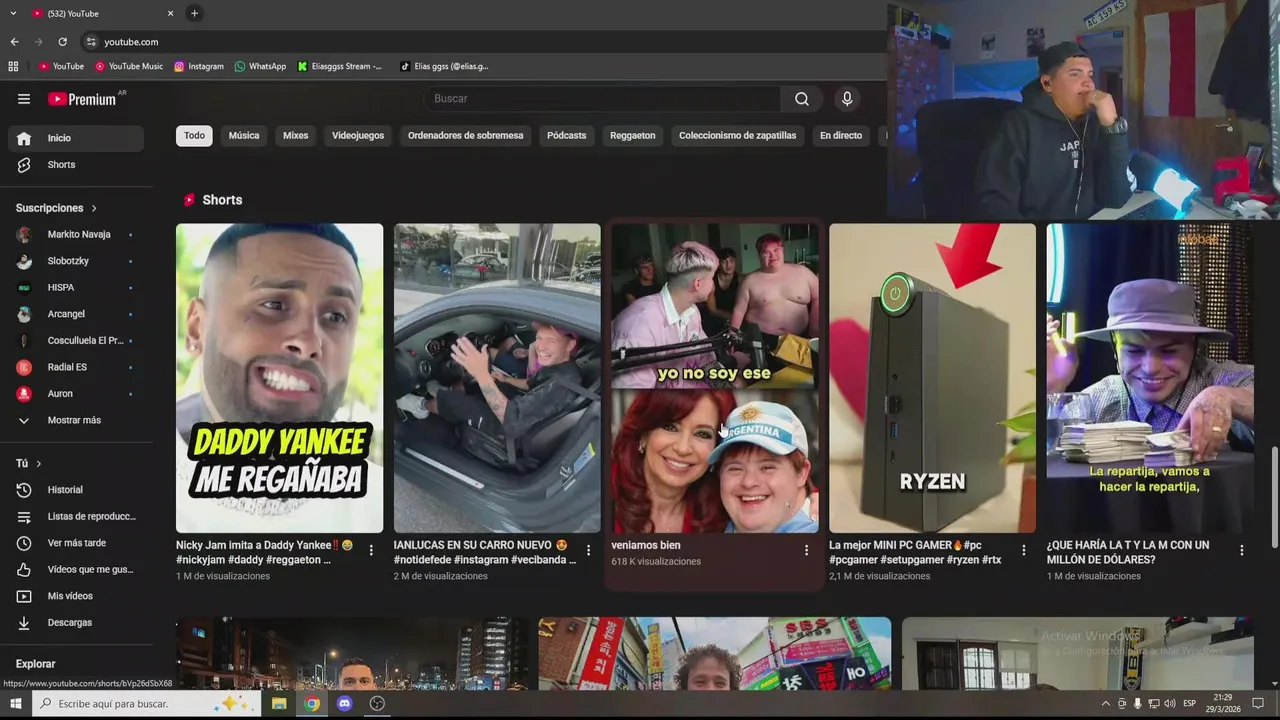The height and width of the screenshot is (720, 1280).
Task: Expand the Tú section
Action: pyautogui.click(x=29, y=464)
